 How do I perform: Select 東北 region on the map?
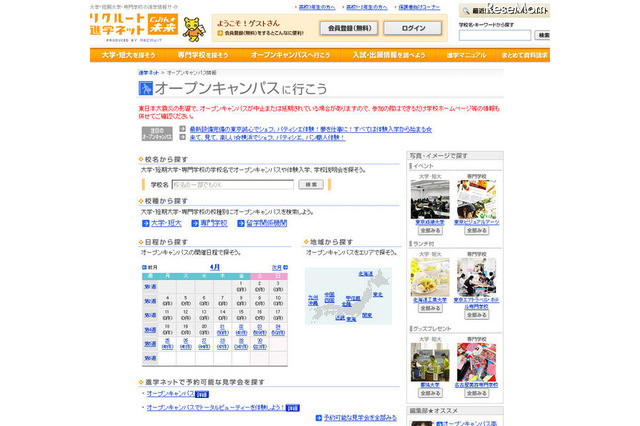(378, 295)
